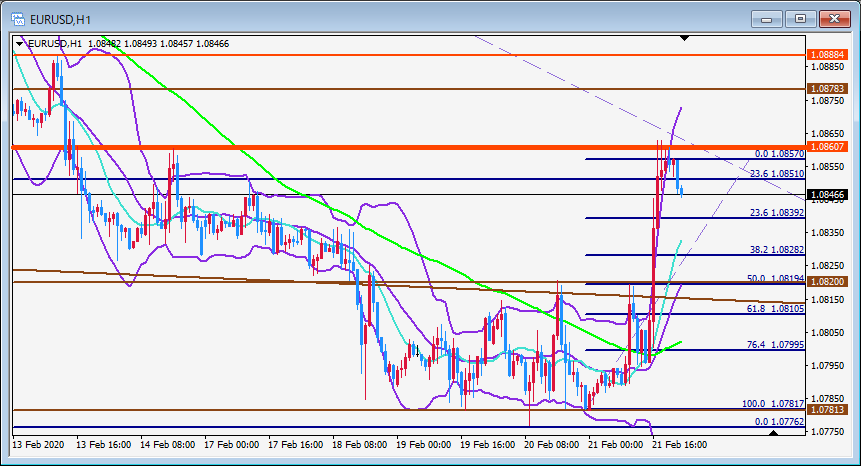Screen dimensions: 861x466
Task: Click the 0.0 1.07762 Fibonacci label
Action: tap(779, 422)
